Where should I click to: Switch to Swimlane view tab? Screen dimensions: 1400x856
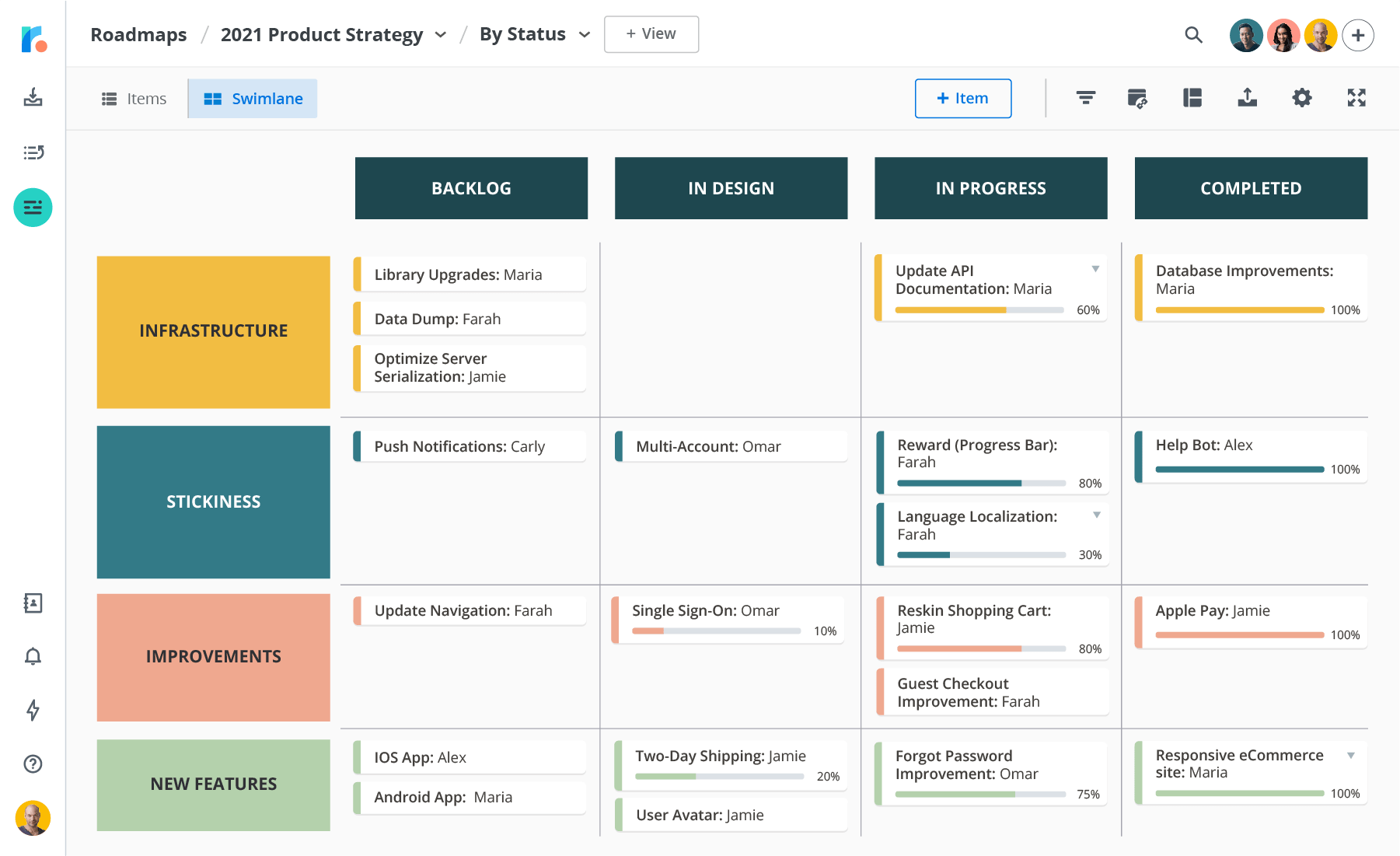(x=253, y=99)
